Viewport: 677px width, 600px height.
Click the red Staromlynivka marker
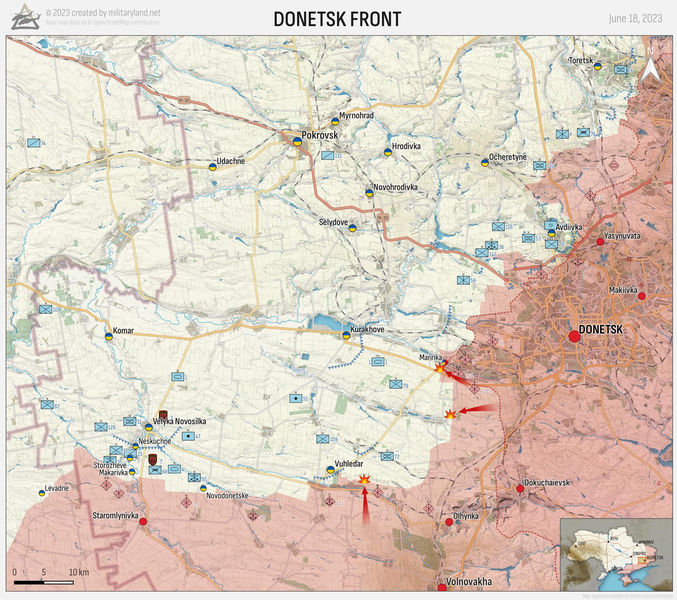(x=143, y=521)
